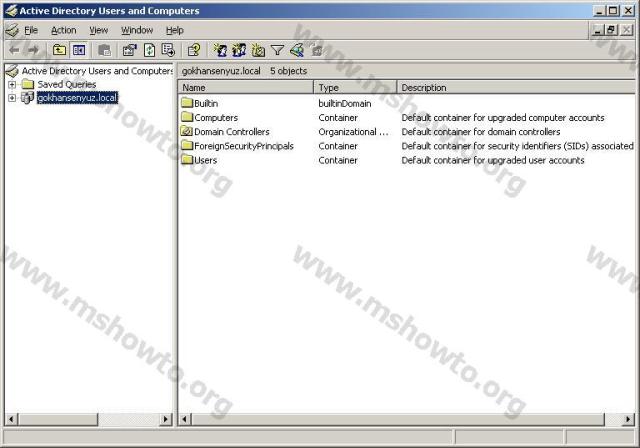The height and width of the screenshot is (448, 640).
Task: Click right arrow of tree pane scrollbar
Action: pos(166,419)
